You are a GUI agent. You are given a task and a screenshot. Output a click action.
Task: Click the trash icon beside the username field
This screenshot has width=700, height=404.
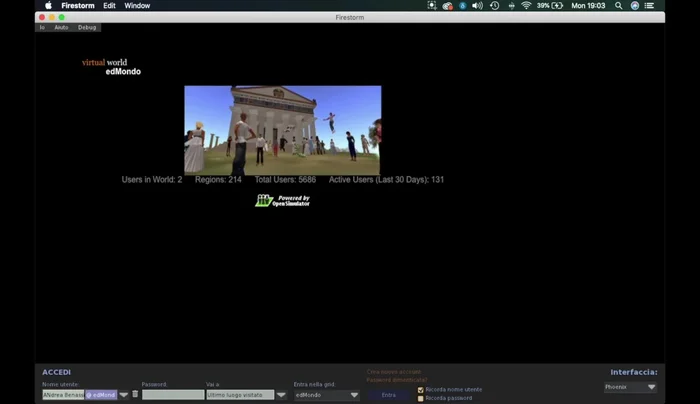[135, 395]
